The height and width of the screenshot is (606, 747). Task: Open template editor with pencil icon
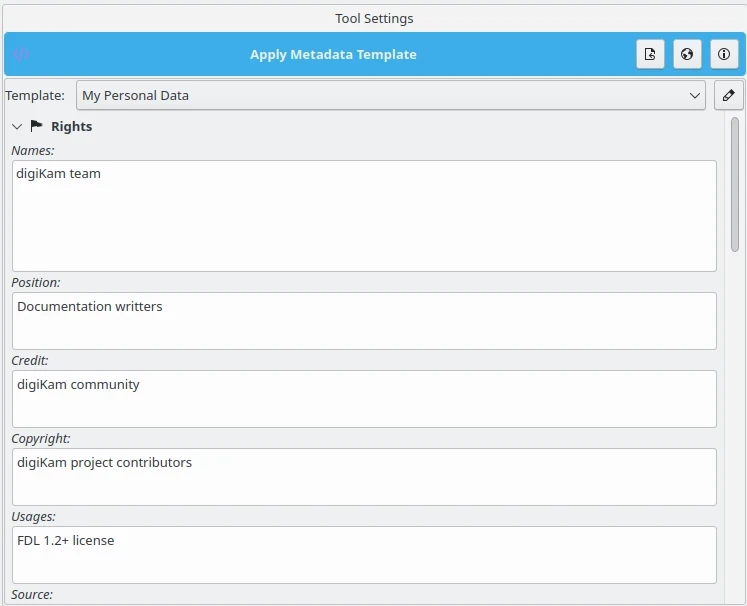728,96
